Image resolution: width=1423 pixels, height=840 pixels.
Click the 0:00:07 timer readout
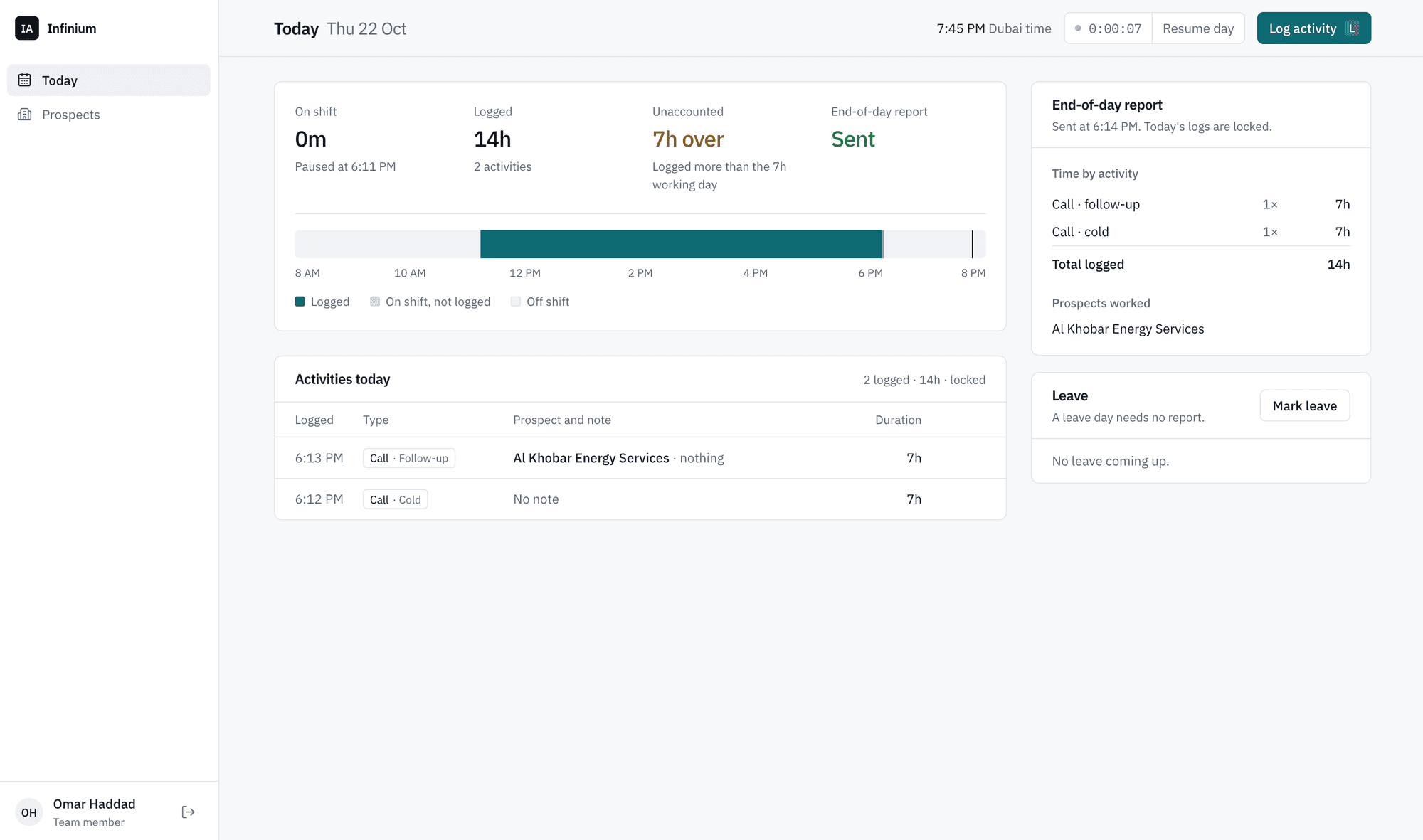1115,28
